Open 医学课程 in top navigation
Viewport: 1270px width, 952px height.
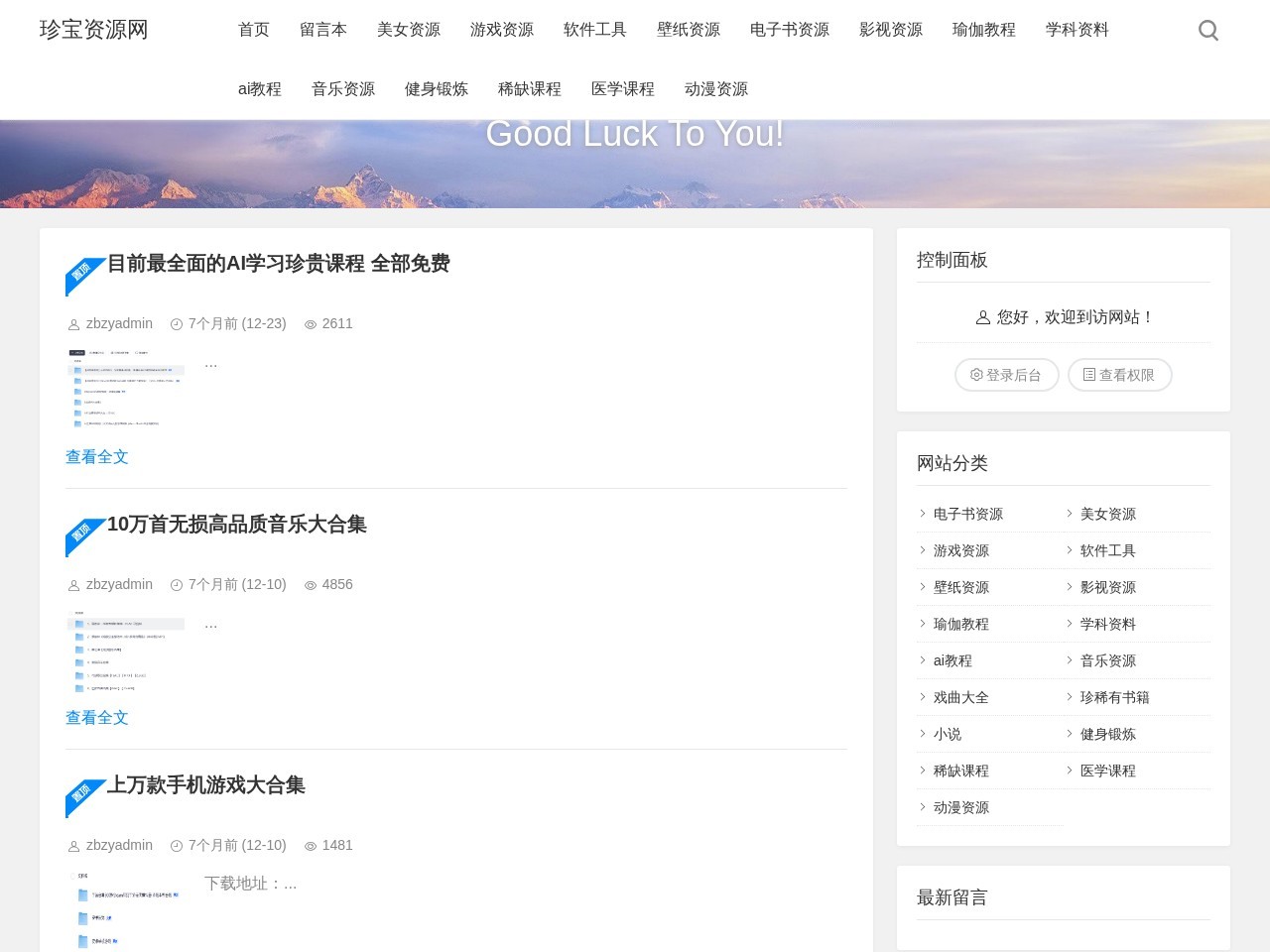pyautogui.click(x=623, y=89)
